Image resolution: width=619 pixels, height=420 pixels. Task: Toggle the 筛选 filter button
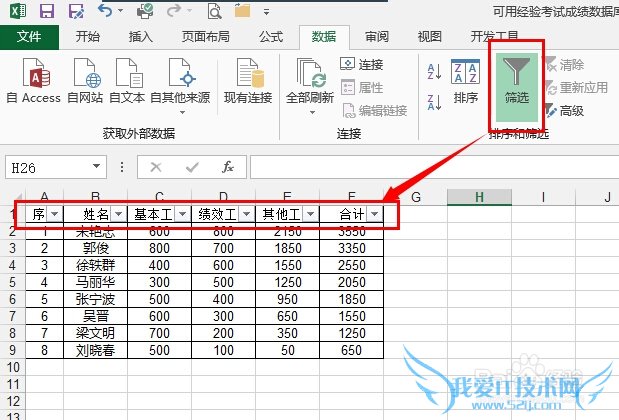tap(516, 87)
